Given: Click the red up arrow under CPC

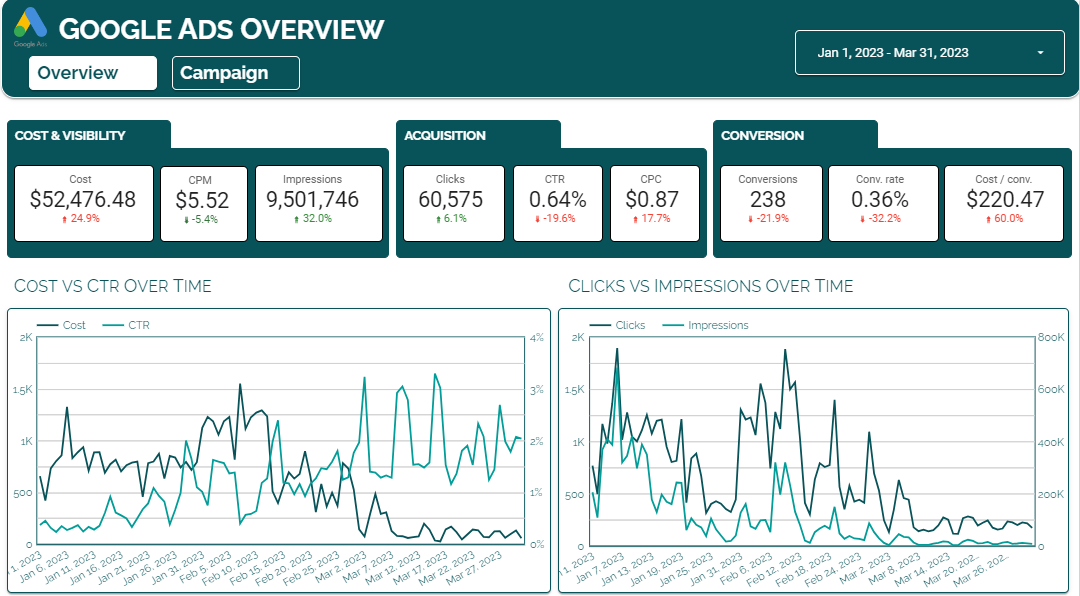Looking at the screenshot, I should (x=635, y=219).
